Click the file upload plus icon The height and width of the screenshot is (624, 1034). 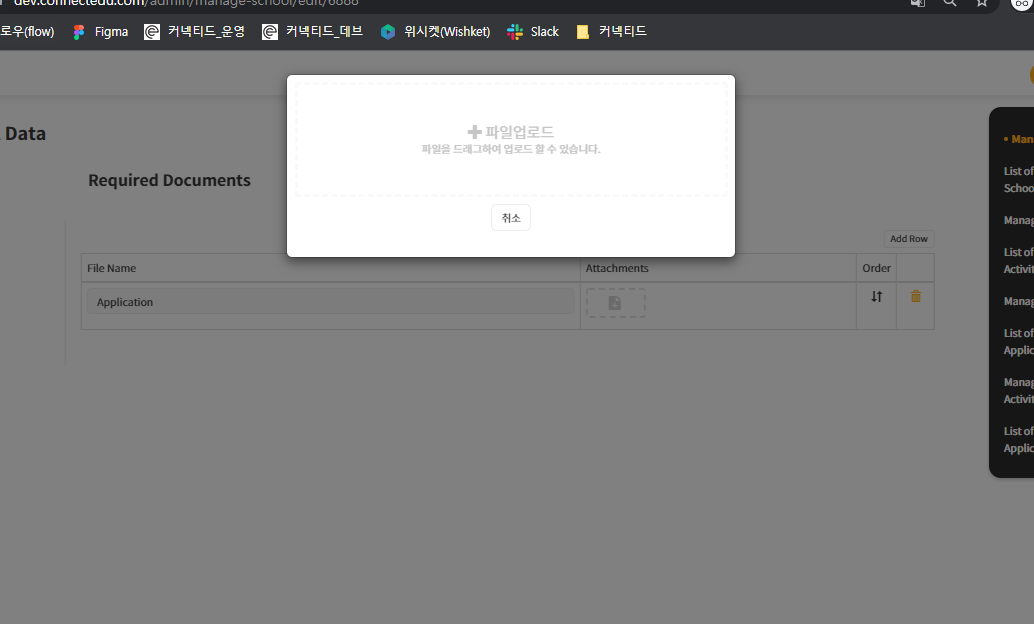click(474, 132)
